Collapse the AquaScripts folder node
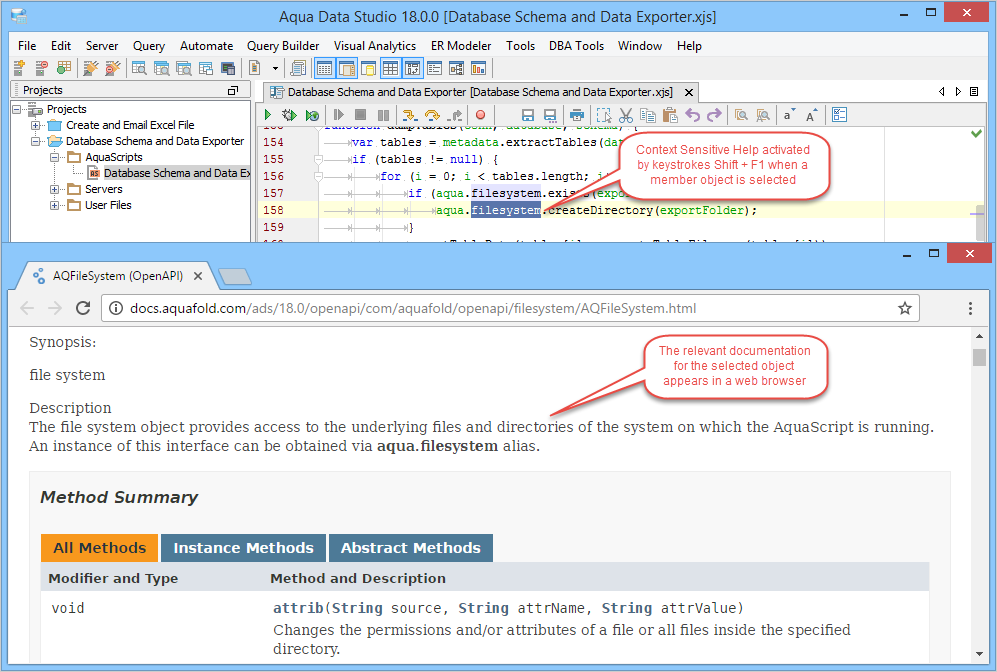The image size is (997, 672). click(x=55, y=157)
